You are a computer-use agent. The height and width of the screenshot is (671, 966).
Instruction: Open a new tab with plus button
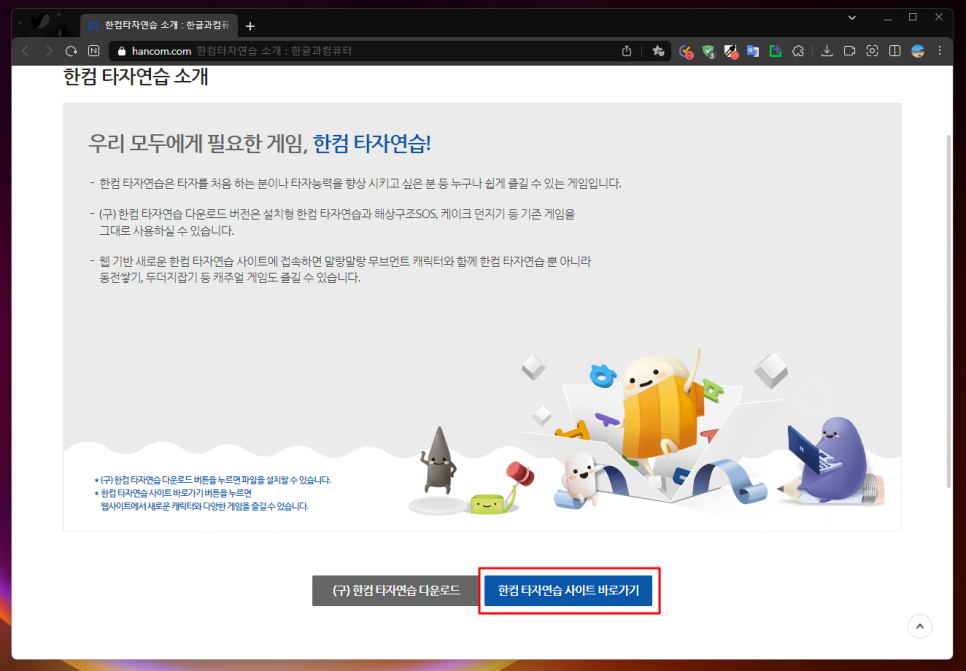click(250, 26)
